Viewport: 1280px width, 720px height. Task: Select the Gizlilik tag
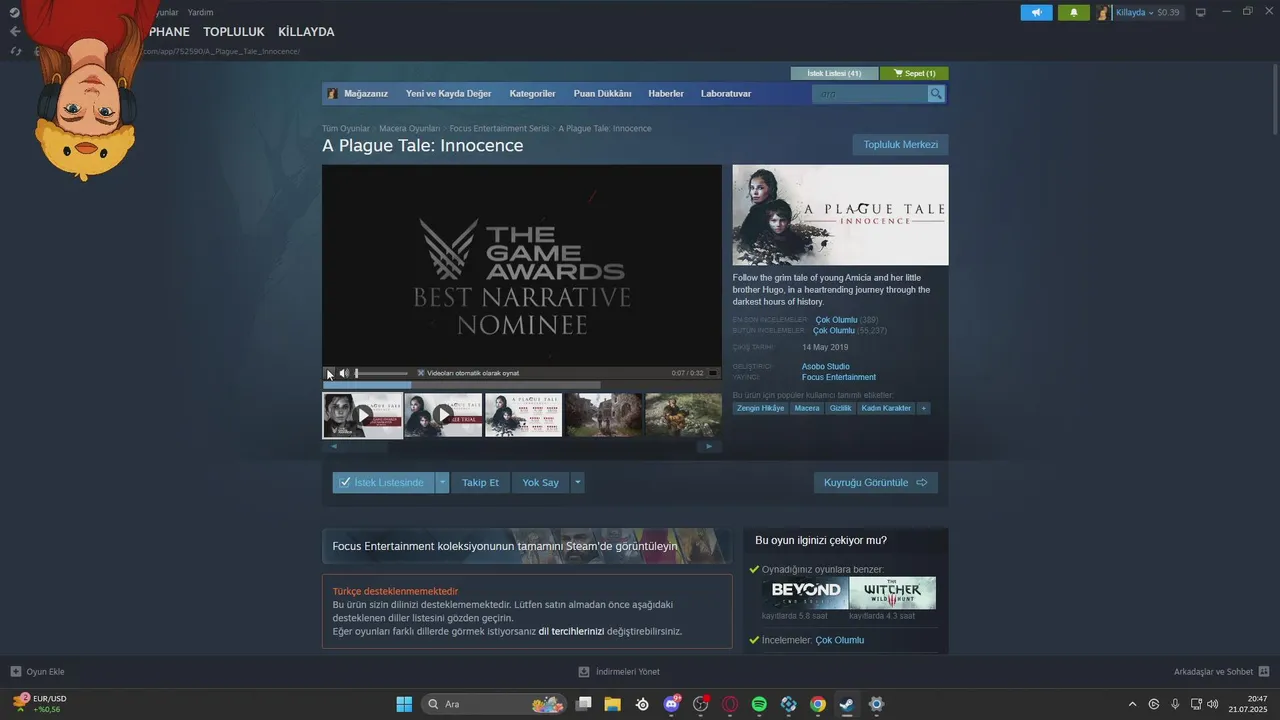(x=840, y=408)
